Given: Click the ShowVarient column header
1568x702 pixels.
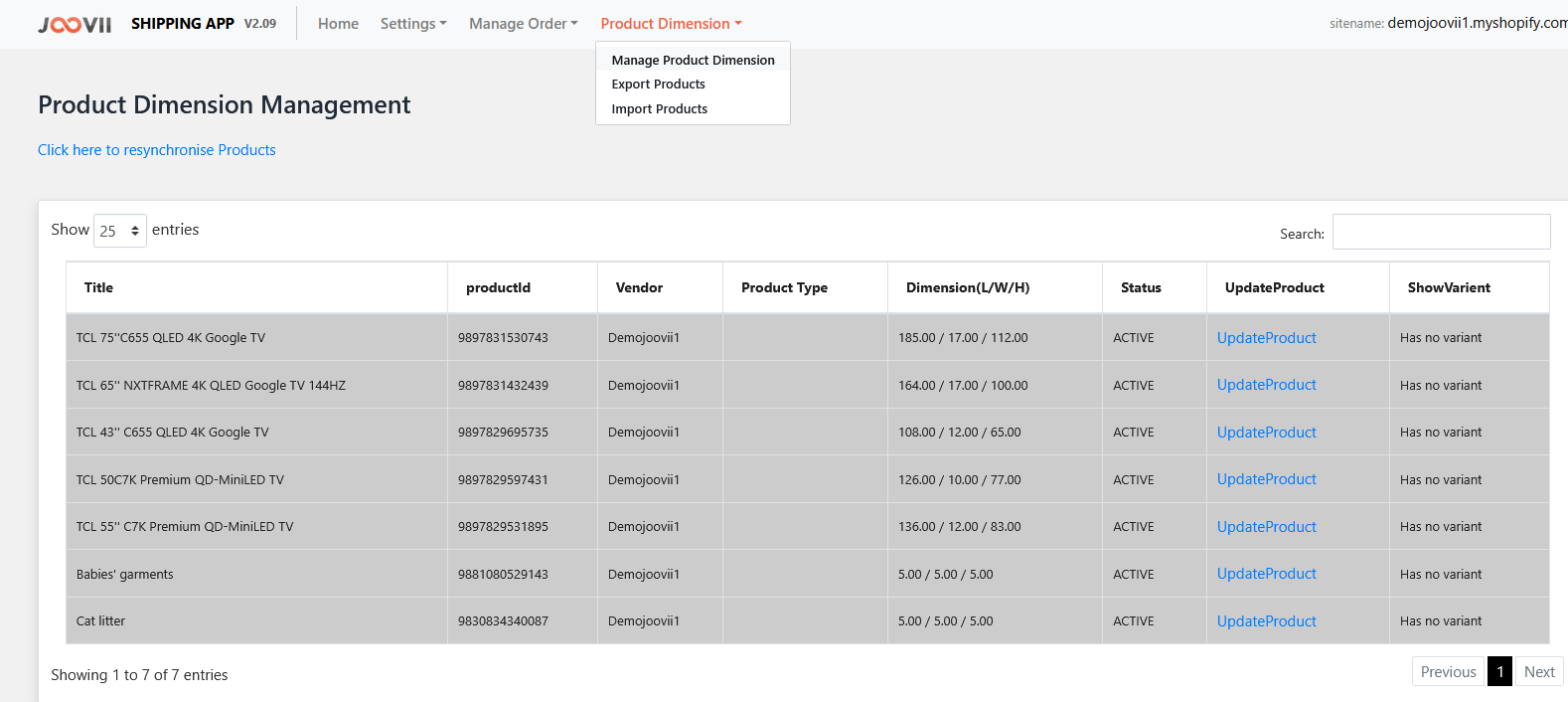Looking at the screenshot, I should coord(1469,287).
